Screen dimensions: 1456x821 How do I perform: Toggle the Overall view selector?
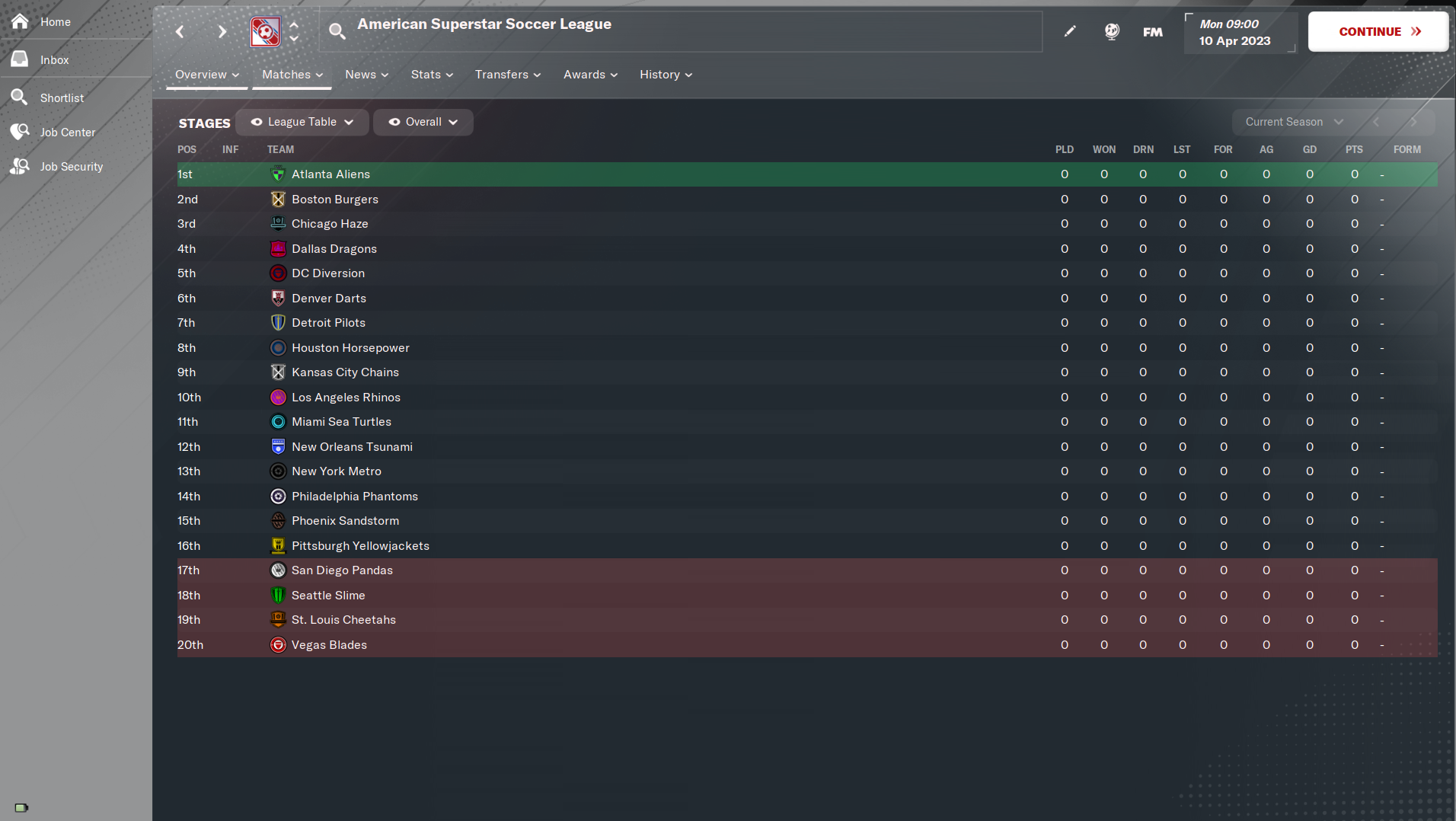click(423, 122)
